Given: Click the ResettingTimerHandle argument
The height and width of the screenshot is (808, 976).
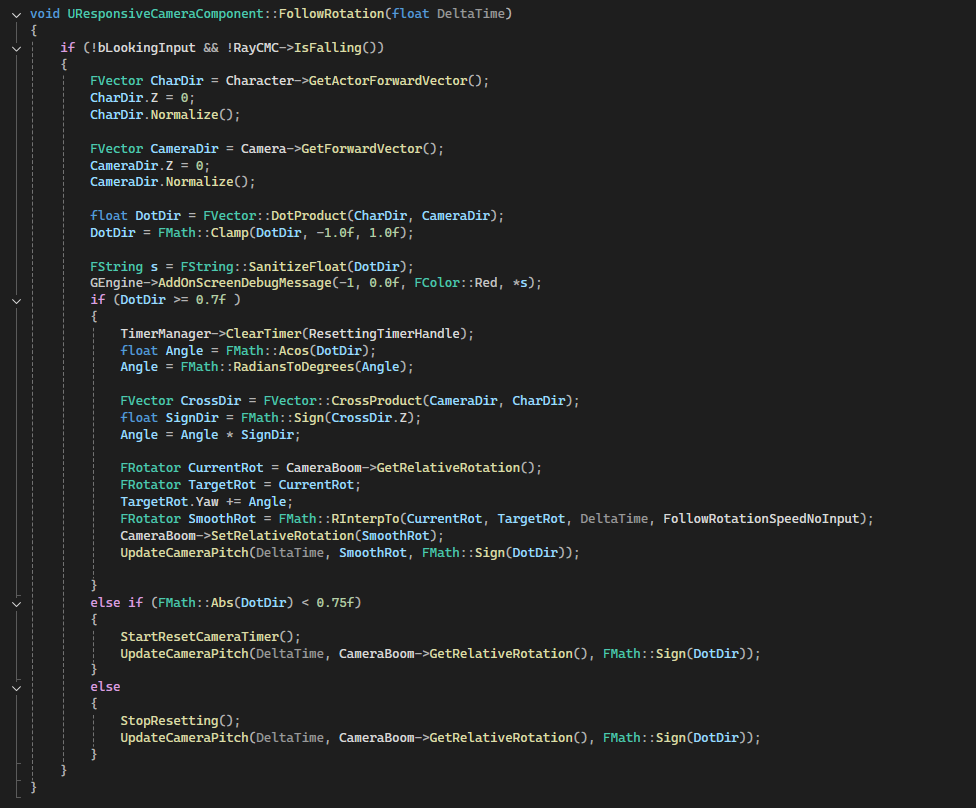Looking at the screenshot, I should (387, 333).
